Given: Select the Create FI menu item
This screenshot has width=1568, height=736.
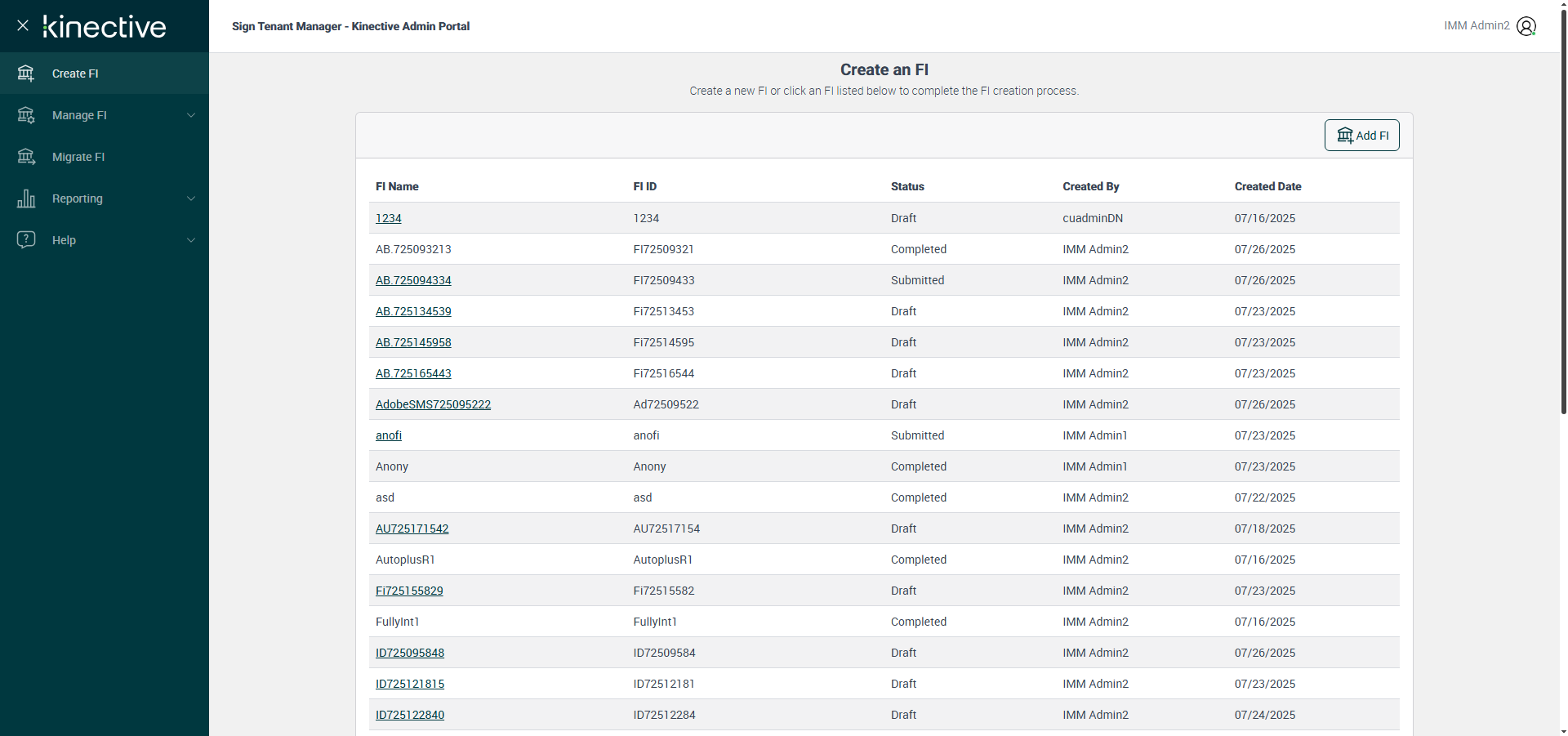Looking at the screenshot, I should [x=75, y=74].
